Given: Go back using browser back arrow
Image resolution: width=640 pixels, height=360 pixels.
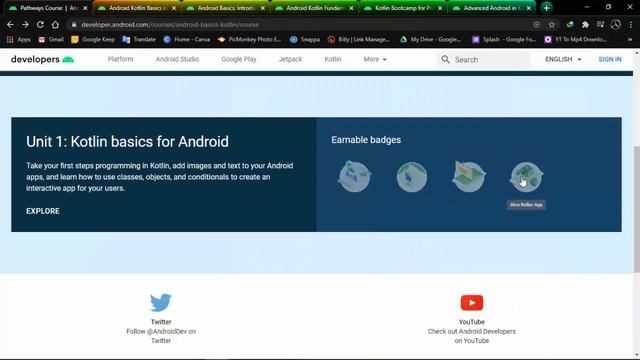Looking at the screenshot, I should pos(10,24).
